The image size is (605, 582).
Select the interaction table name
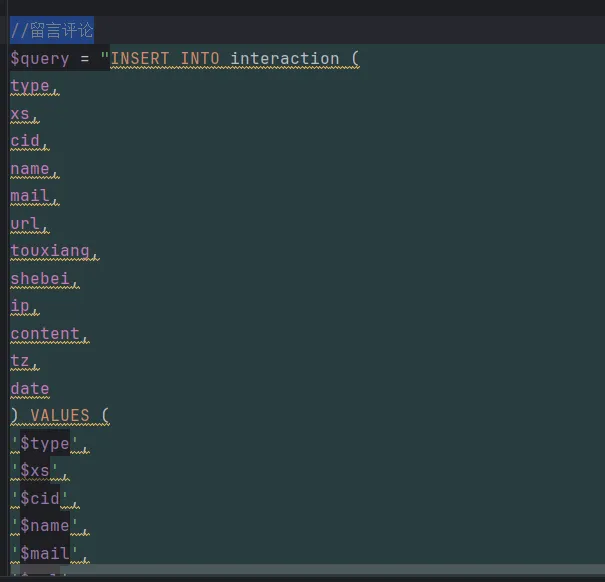285,58
